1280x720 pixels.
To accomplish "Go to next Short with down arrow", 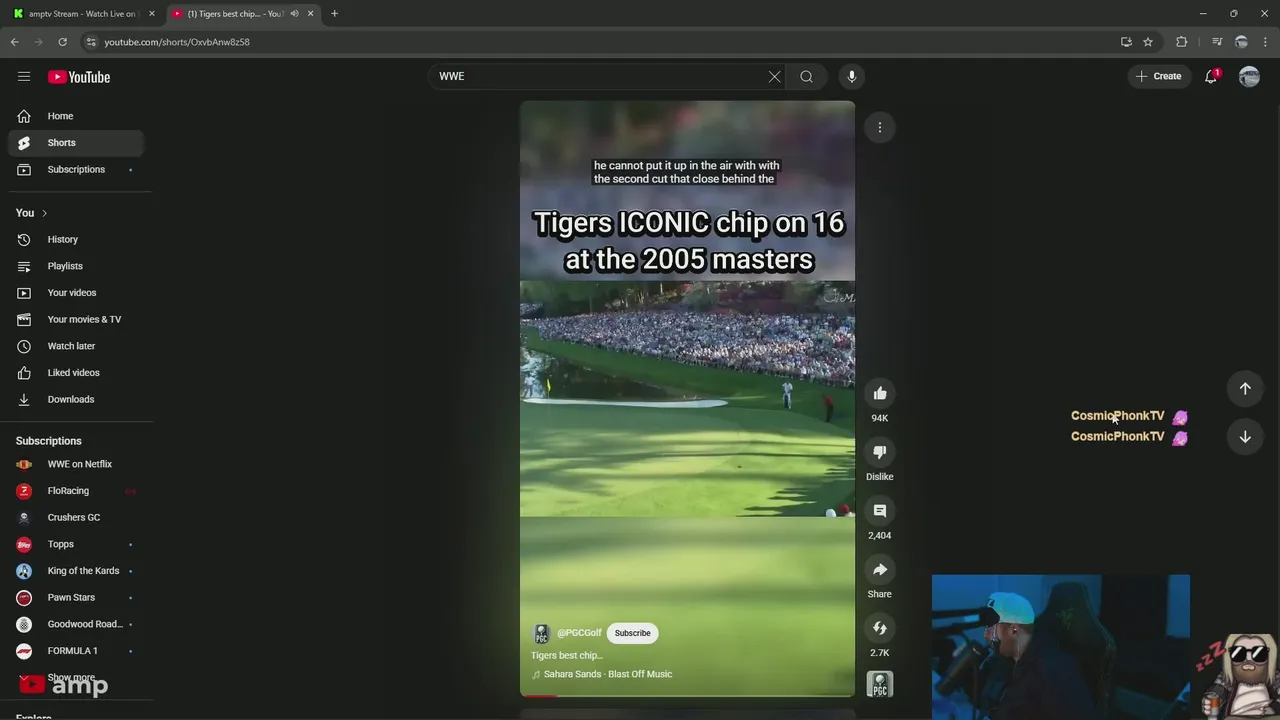I will click(1245, 437).
